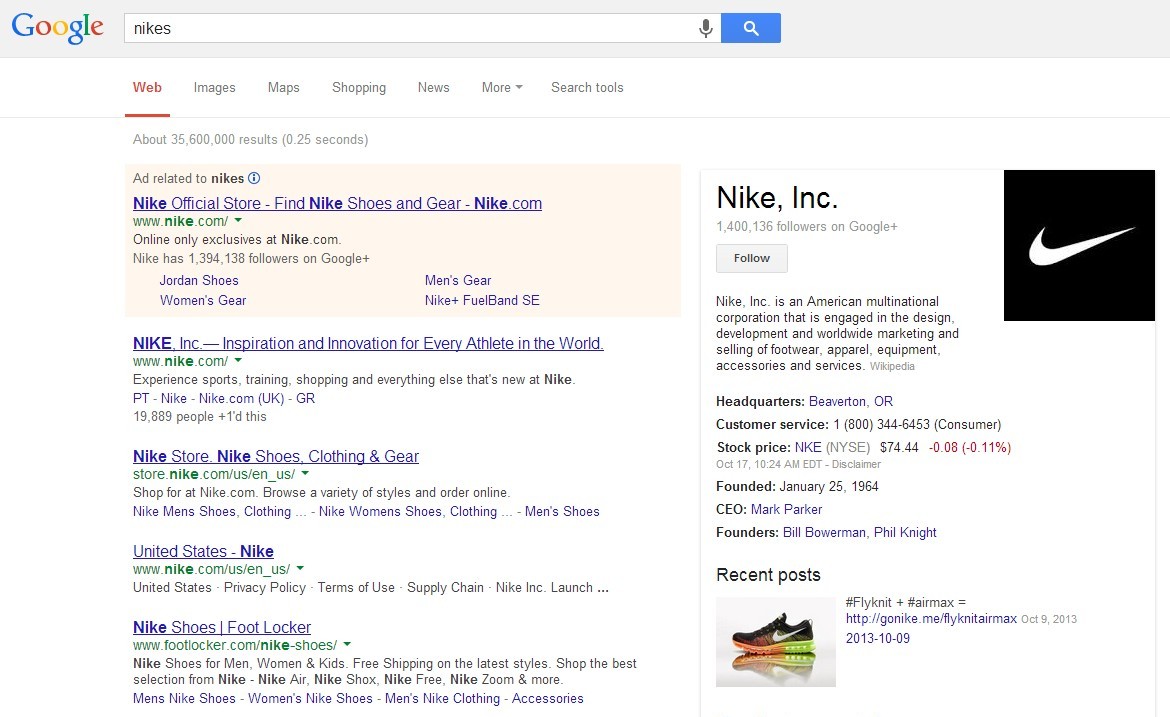Expand arrow next to www.nike.com/us/en_us/ URL
This screenshot has width=1170, height=717.
pos(300,569)
